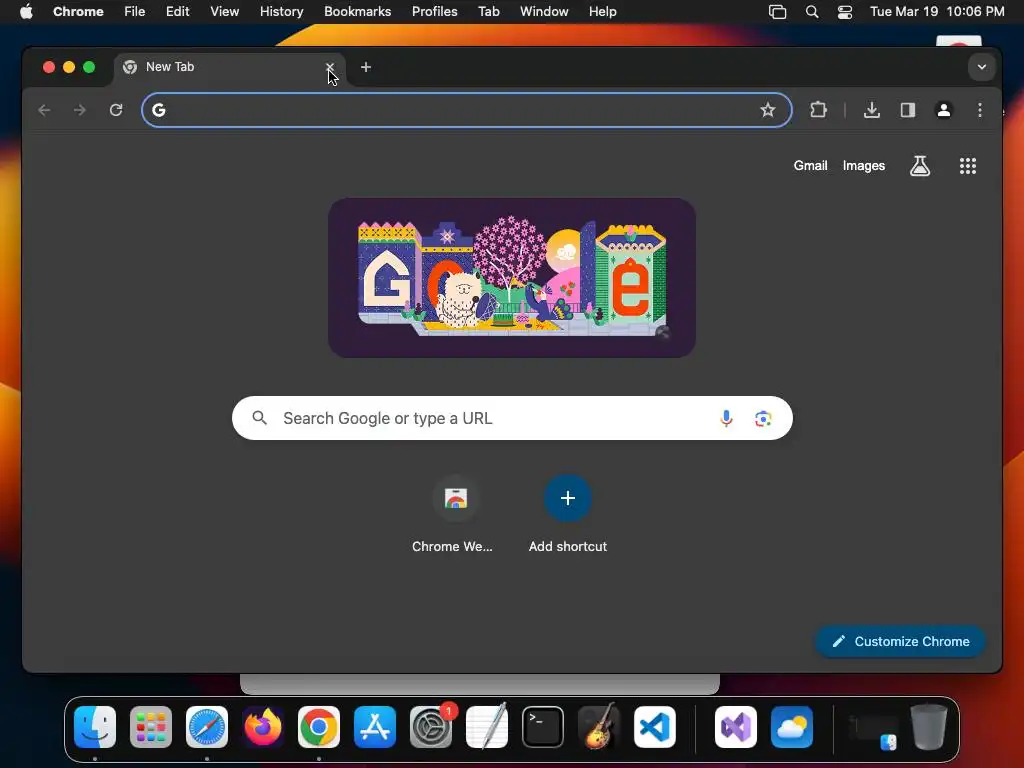Launch Safari from the Dock
Screen dimensions: 1024x768
[207, 727]
